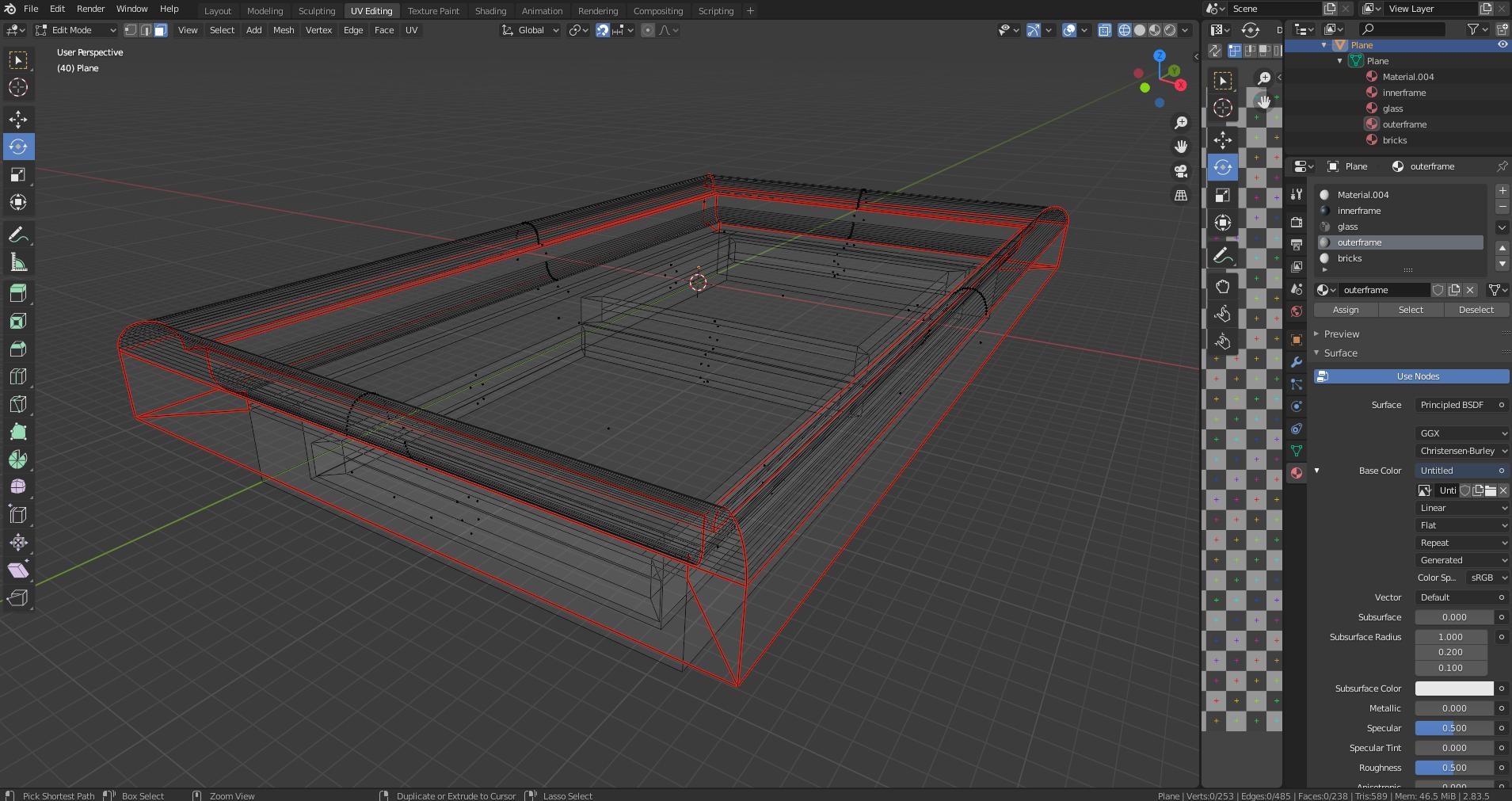Expand the Preview panel

(1341, 334)
